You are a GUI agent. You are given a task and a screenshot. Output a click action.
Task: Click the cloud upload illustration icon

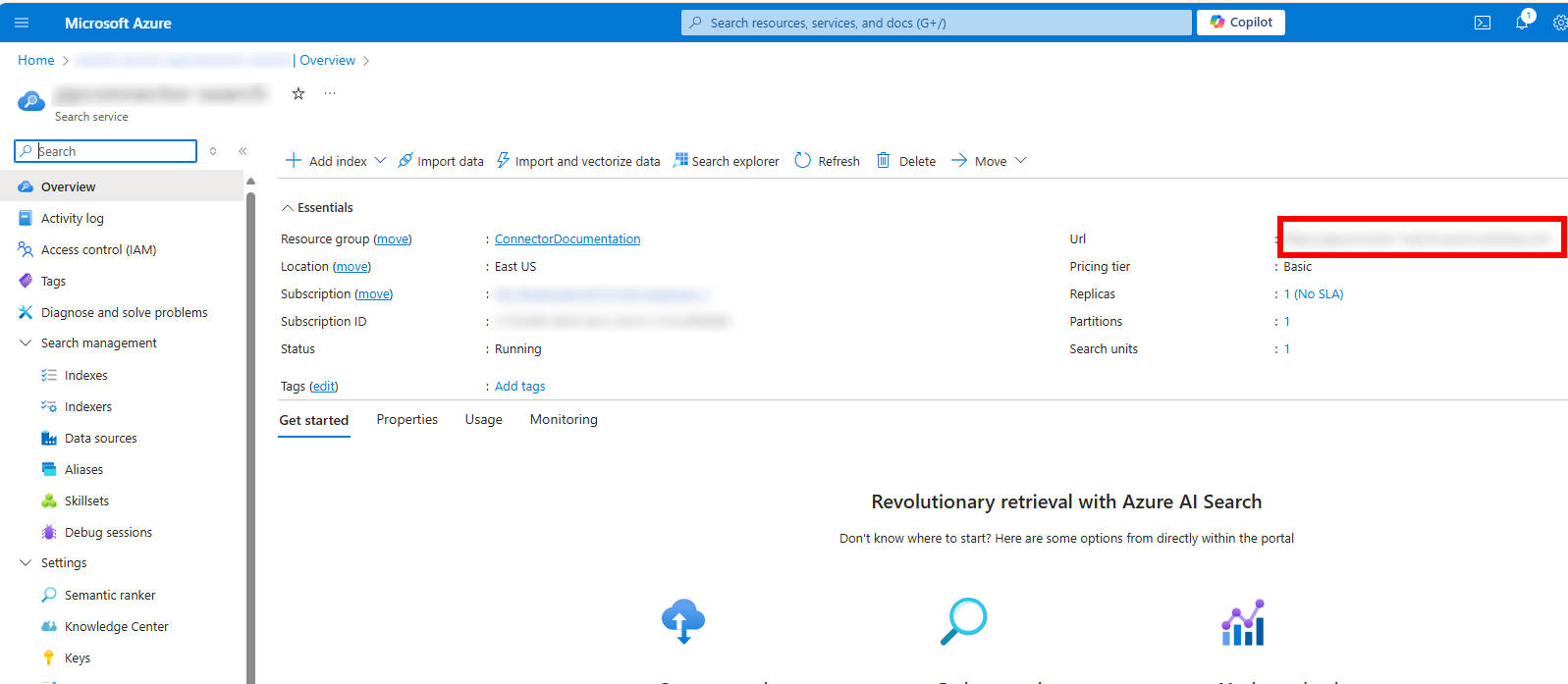tap(683, 621)
